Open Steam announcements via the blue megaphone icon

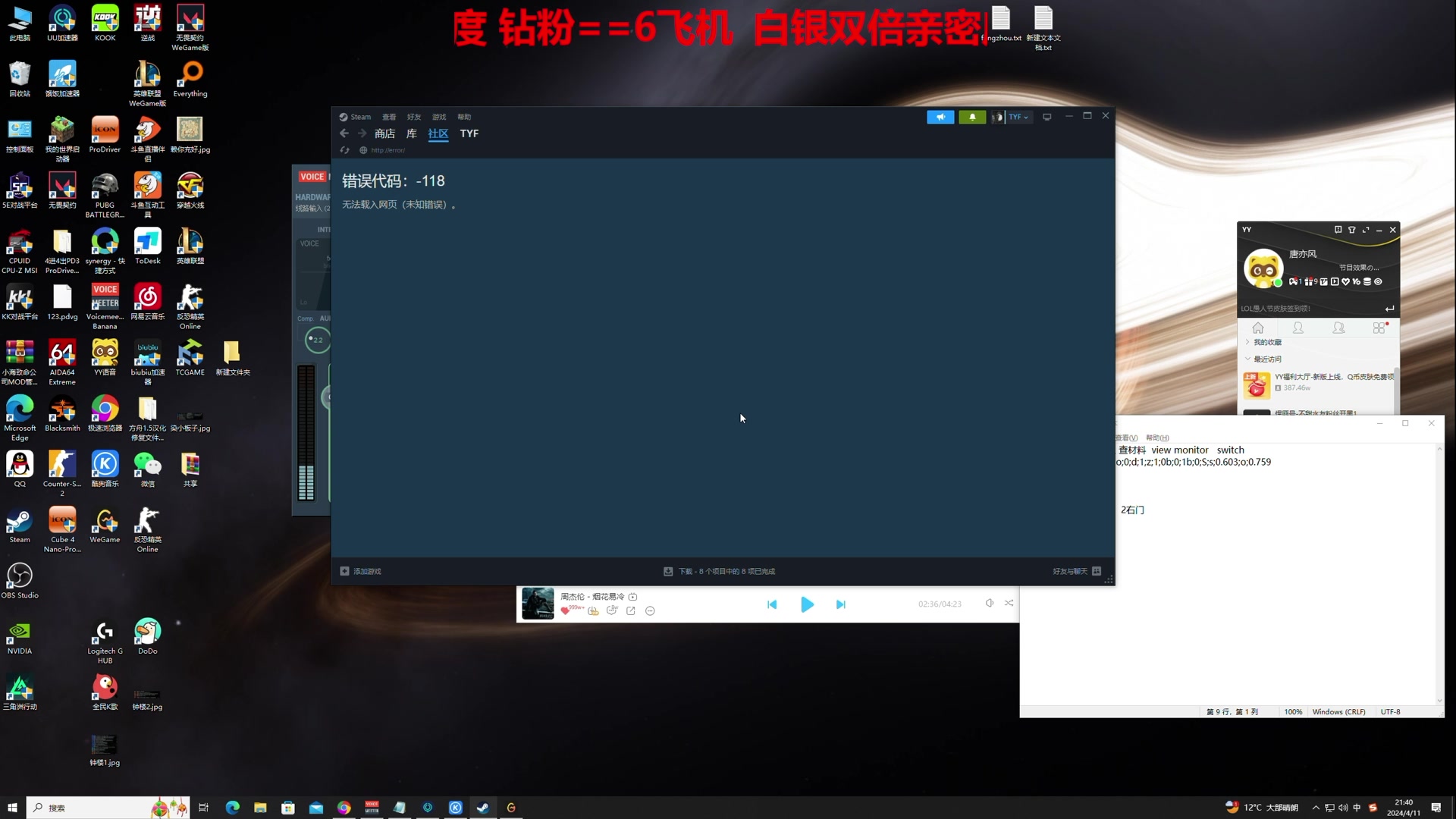[x=940, y=117]
